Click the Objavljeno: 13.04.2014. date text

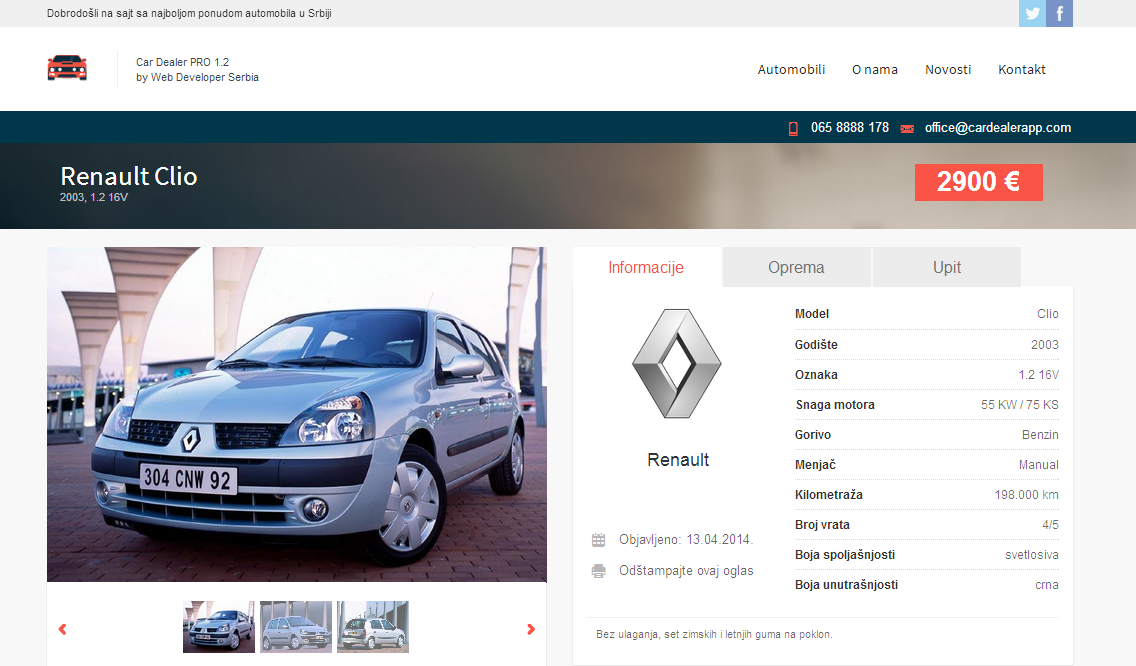point(686,540)
